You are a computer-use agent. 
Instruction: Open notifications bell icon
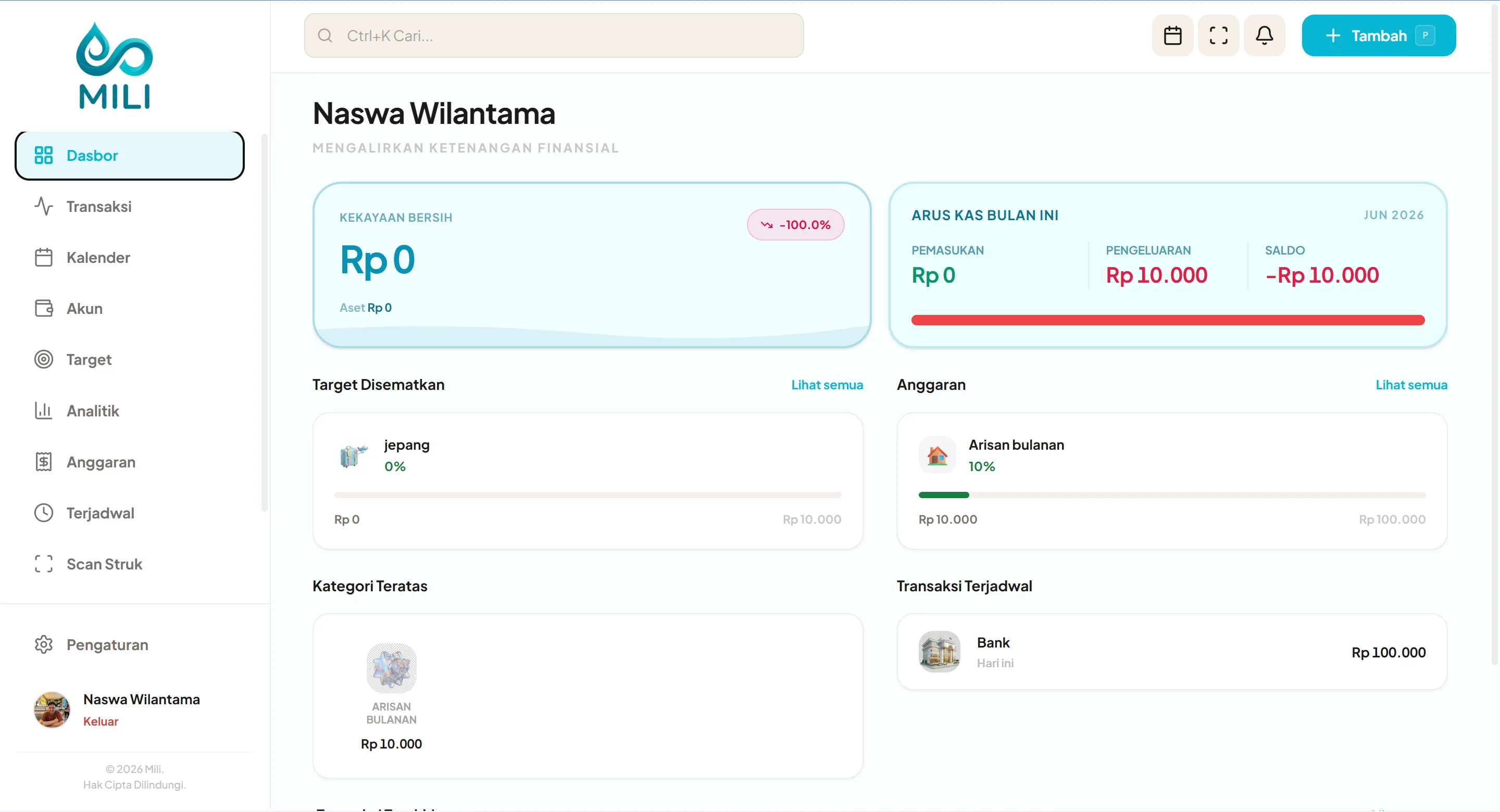[x=1264, y=35]
